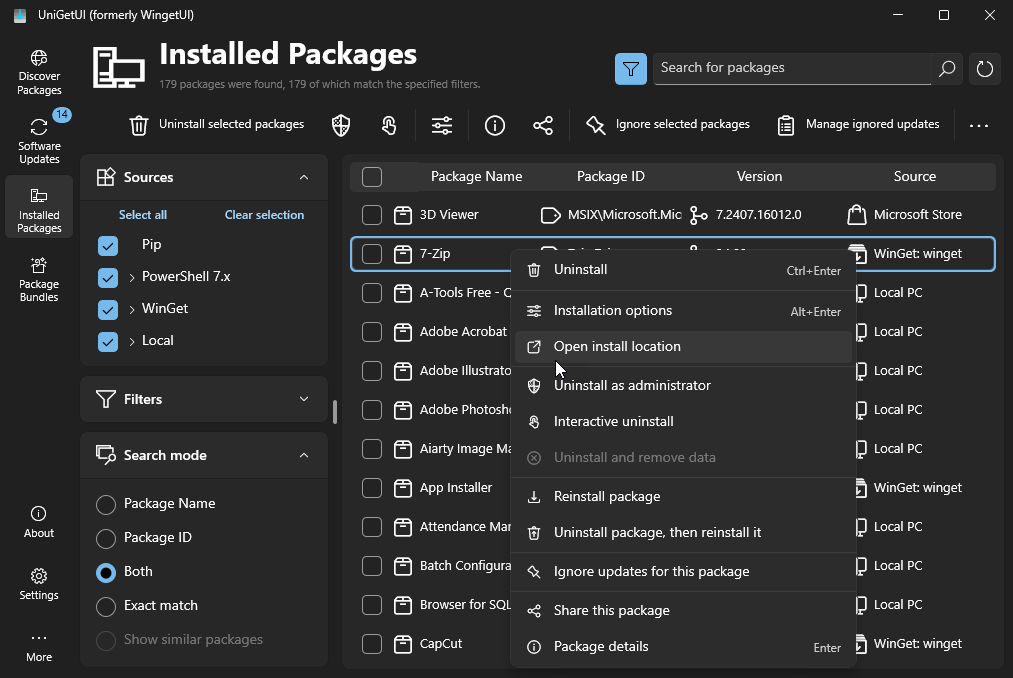Viewport: 1013px width, 678px height.
Task: Click Clear selection link
Action: [x=264, y=215]
